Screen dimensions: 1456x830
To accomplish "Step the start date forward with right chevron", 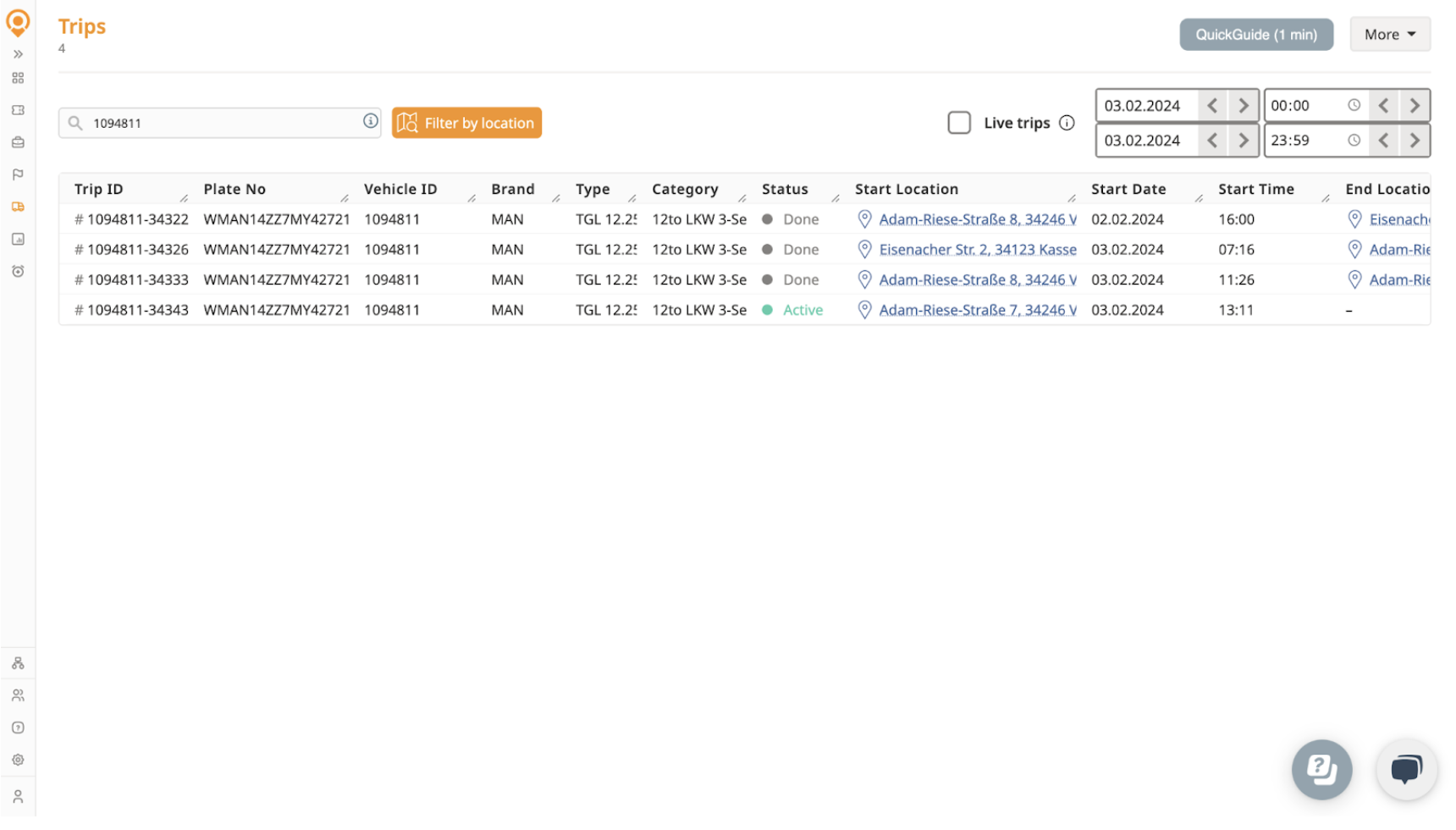I will 1243,105.
